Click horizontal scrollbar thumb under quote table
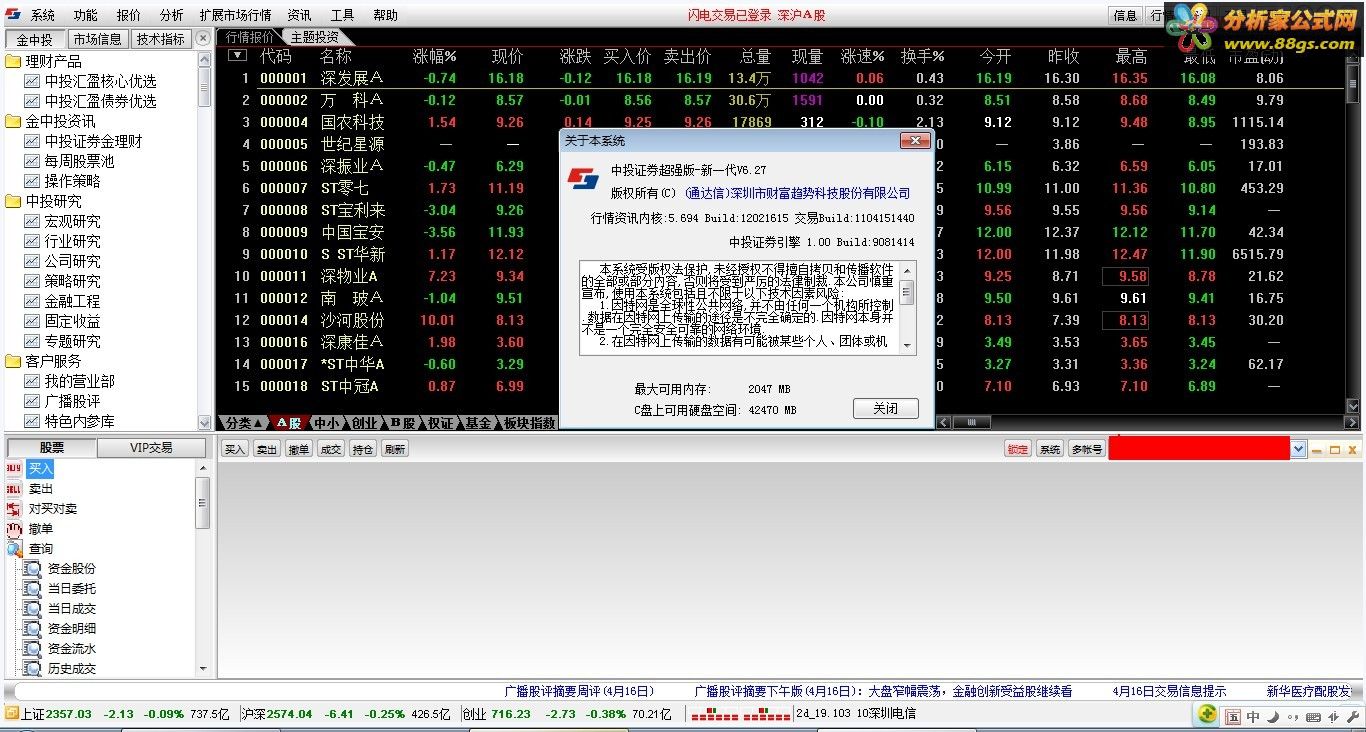The image size is (1366, 732). pyautogui.click(x=970, y=423)
